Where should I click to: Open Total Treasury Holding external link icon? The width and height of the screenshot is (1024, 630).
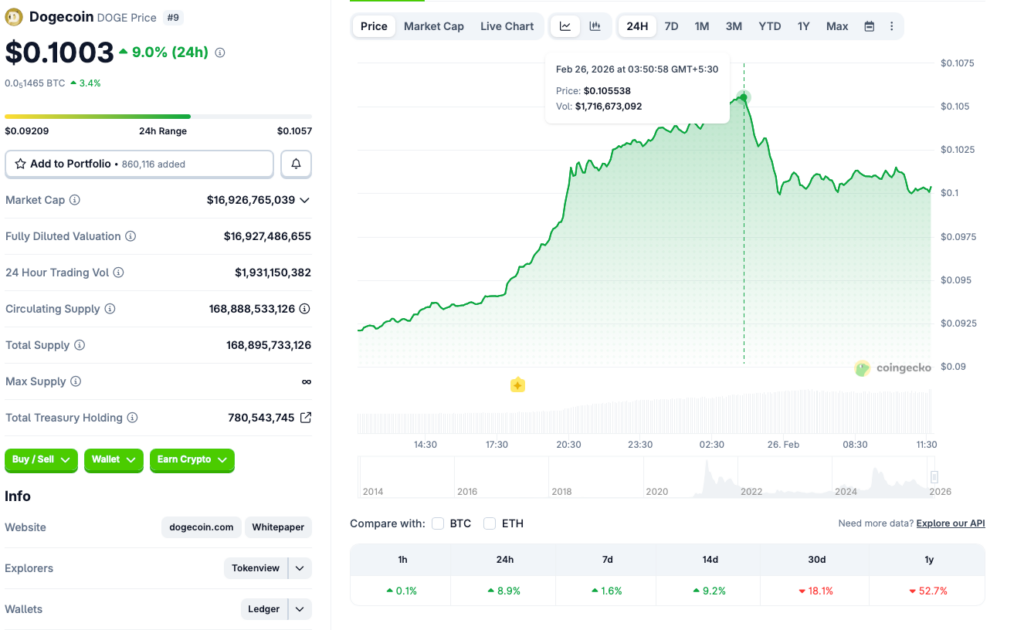pos(306,418)
